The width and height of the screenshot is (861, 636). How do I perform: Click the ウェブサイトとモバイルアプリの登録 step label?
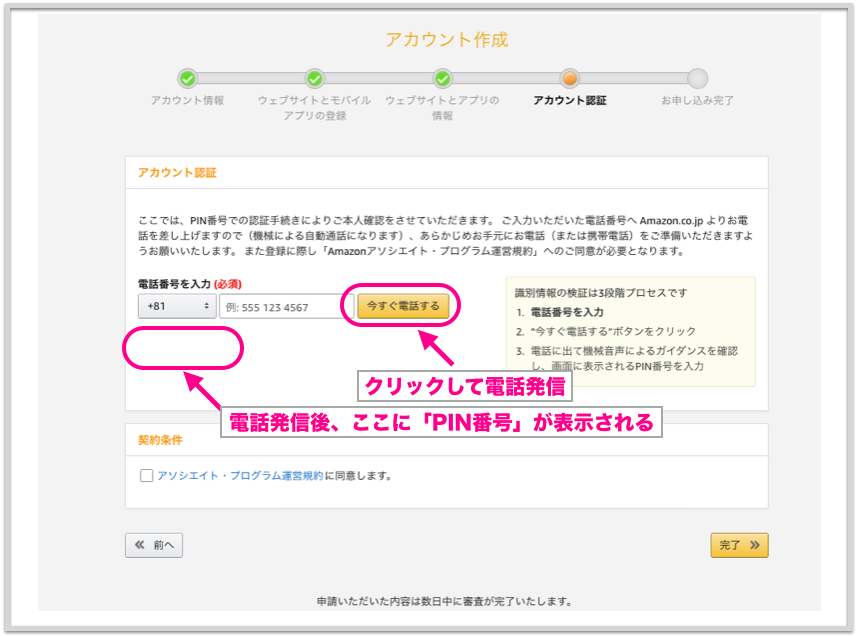315,108
